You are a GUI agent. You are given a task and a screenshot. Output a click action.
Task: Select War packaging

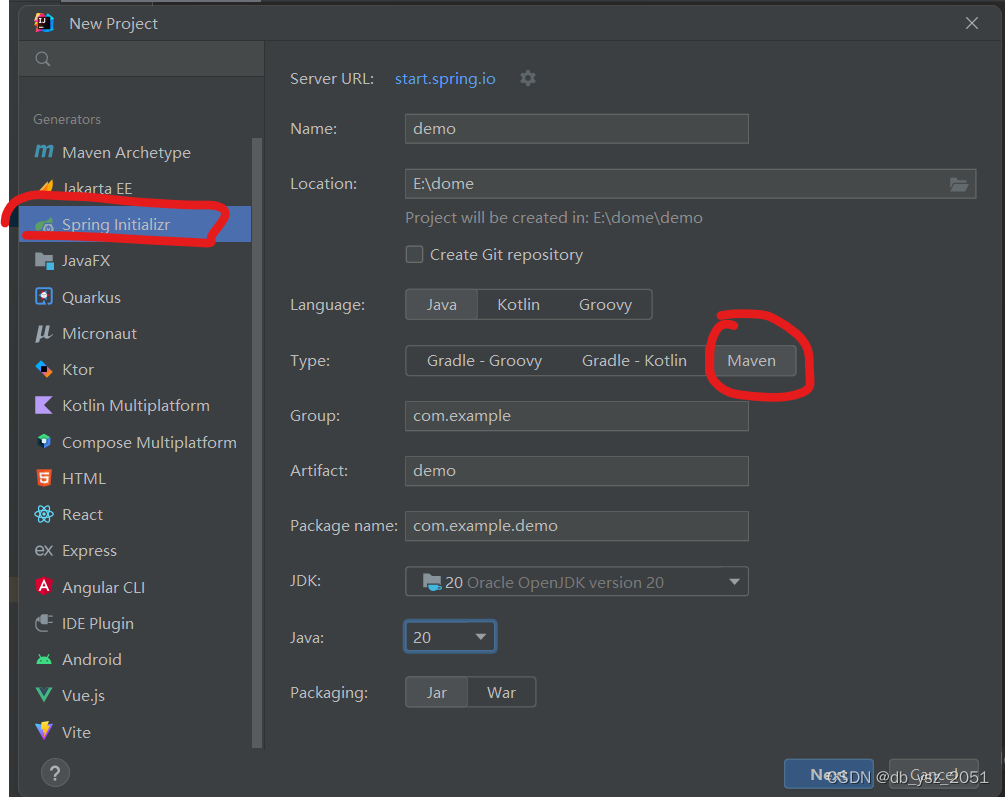[x=501, y=692]
